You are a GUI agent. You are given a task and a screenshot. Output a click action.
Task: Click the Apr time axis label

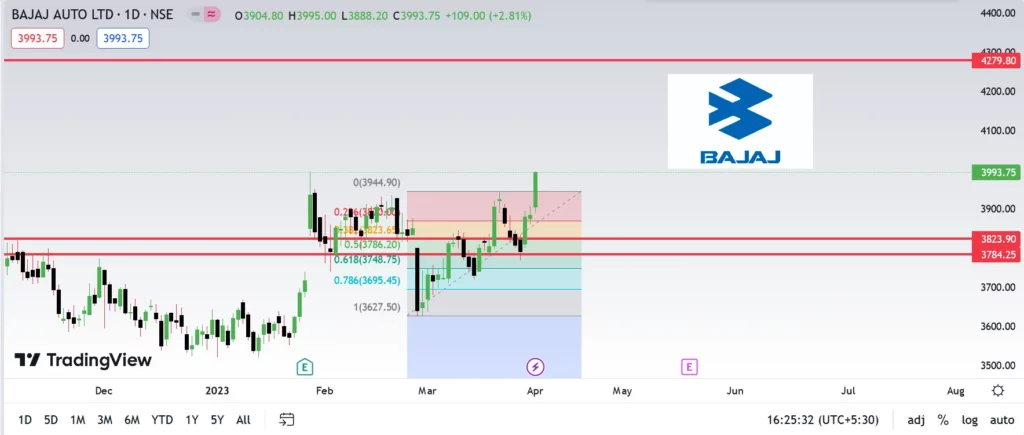pos(535,391)
